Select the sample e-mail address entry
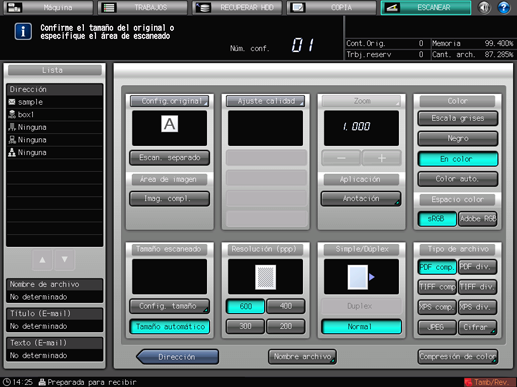Screen dimensions: 517x387 tap(55, 102)
